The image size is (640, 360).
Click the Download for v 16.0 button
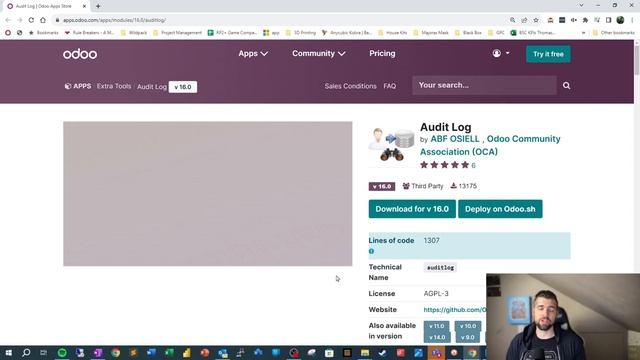click(412, 209)
